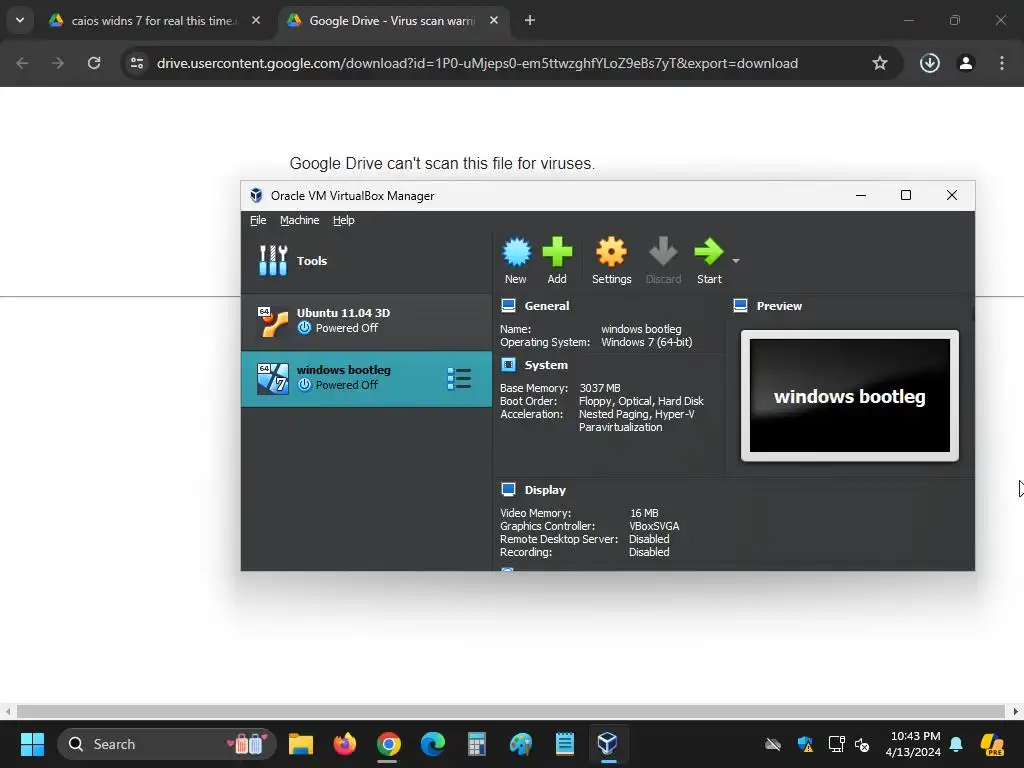Viewport: 1024px width, 768px height.
Task: Bookmark this page with the star icon
Action: (880, 63)
